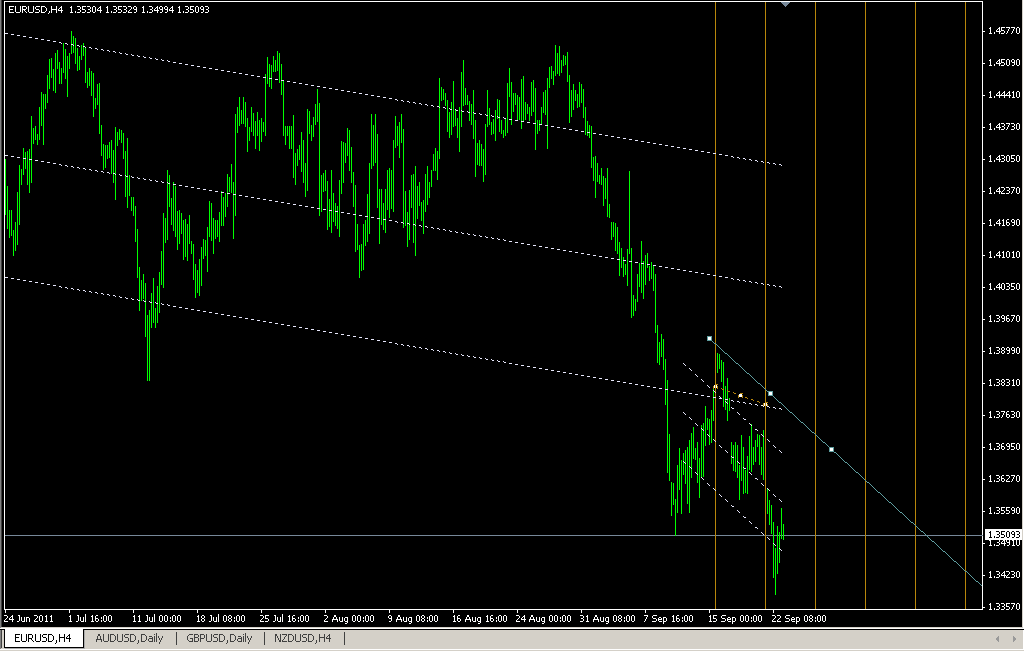This screenshot has height=651, width=1024.
Task: Open the GBPUSD,Daily chart tab
Action: 219,638
